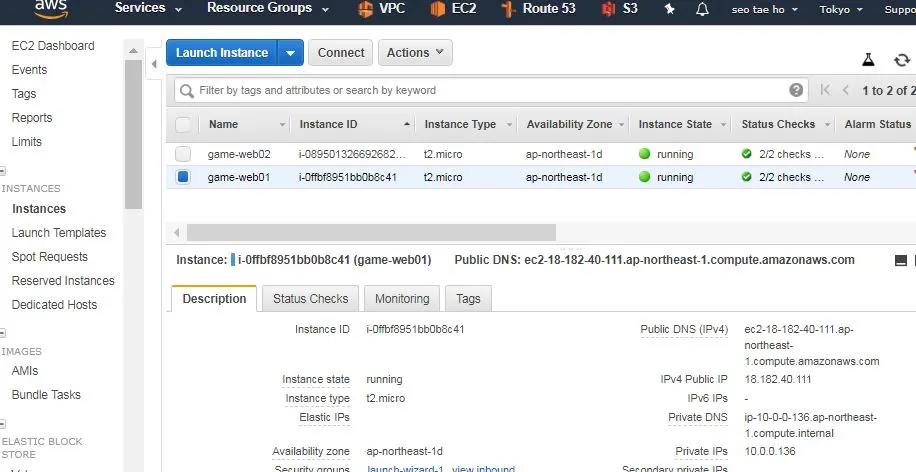The width and height of the screenshot is (916, 472).
Task: Open Events in sidebar
Action: [x=29, y=70]
